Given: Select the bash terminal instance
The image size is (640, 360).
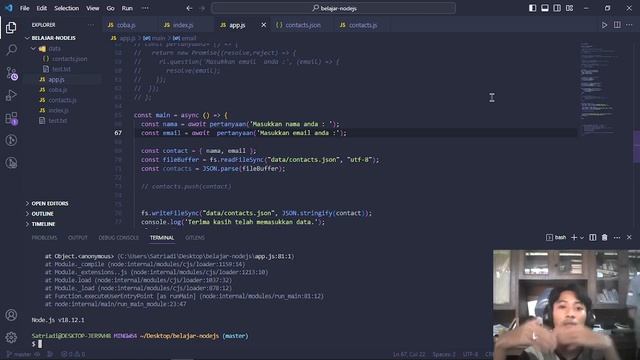Looking at the screenshot, I should click(556, 238).
